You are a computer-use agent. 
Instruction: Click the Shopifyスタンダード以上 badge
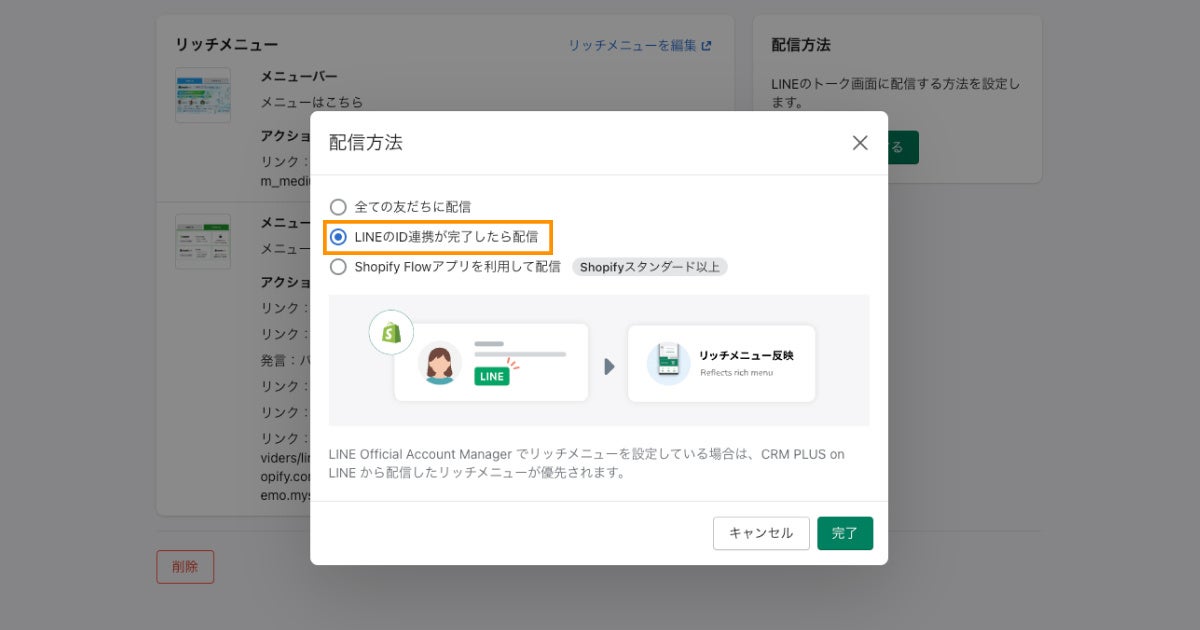(x=650, y=268)
